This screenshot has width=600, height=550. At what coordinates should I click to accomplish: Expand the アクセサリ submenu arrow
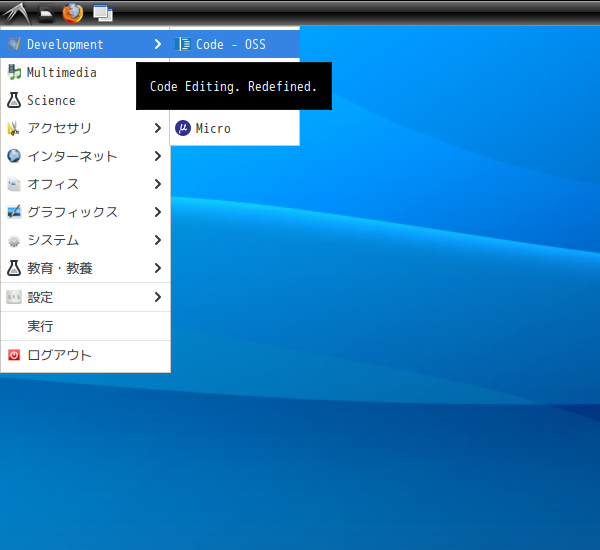point(158,128)
